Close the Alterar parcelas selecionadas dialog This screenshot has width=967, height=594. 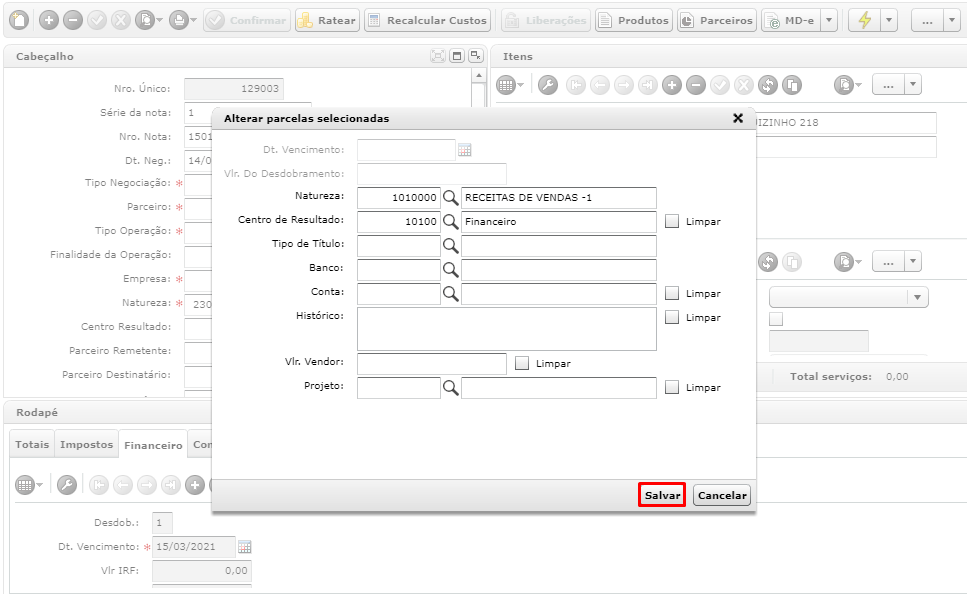point(738,118)
